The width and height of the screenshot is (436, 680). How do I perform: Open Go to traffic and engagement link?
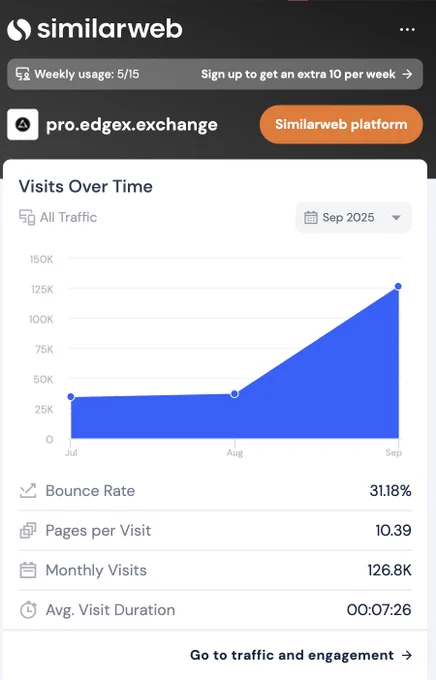coord(301,655)
